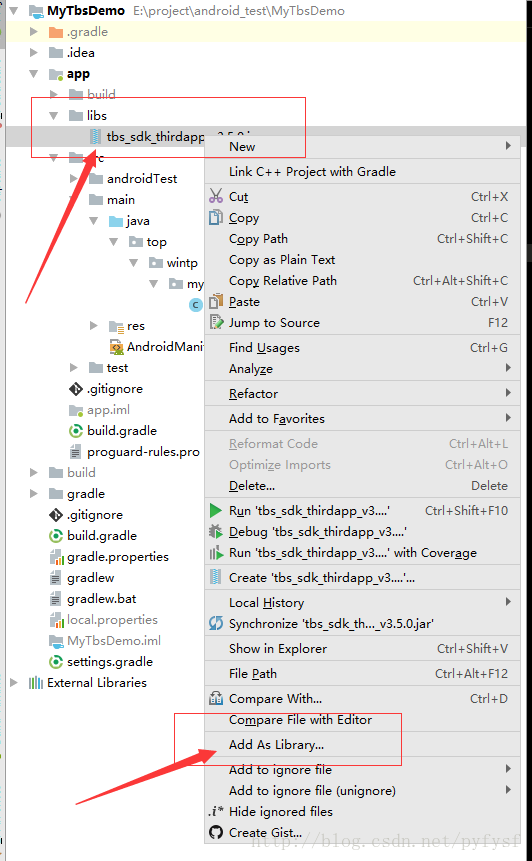Choose Find Usages
This screenshot has height=861, width=532.
(362, 348)
